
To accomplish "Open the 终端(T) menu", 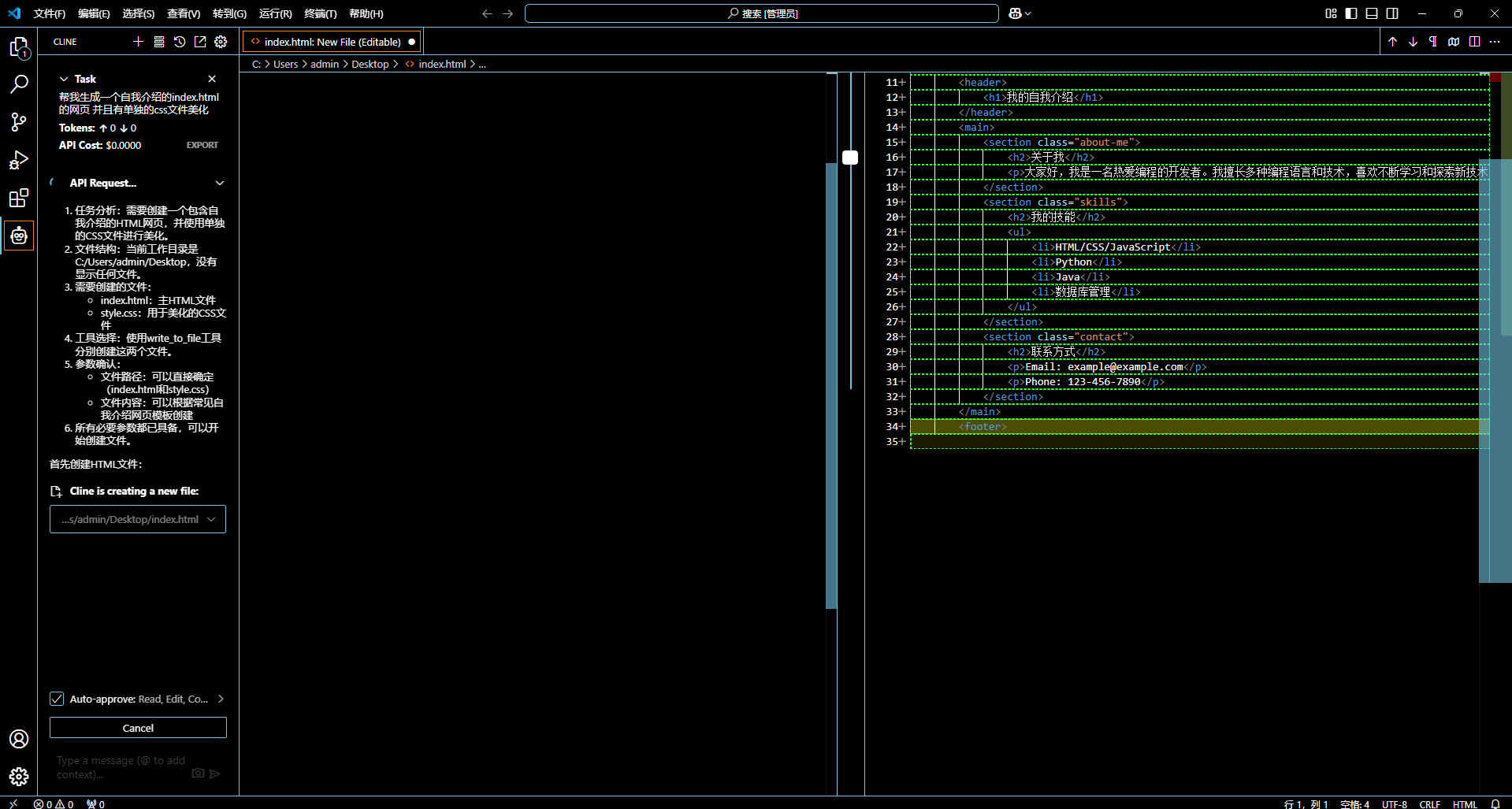I will coord(320,13).
